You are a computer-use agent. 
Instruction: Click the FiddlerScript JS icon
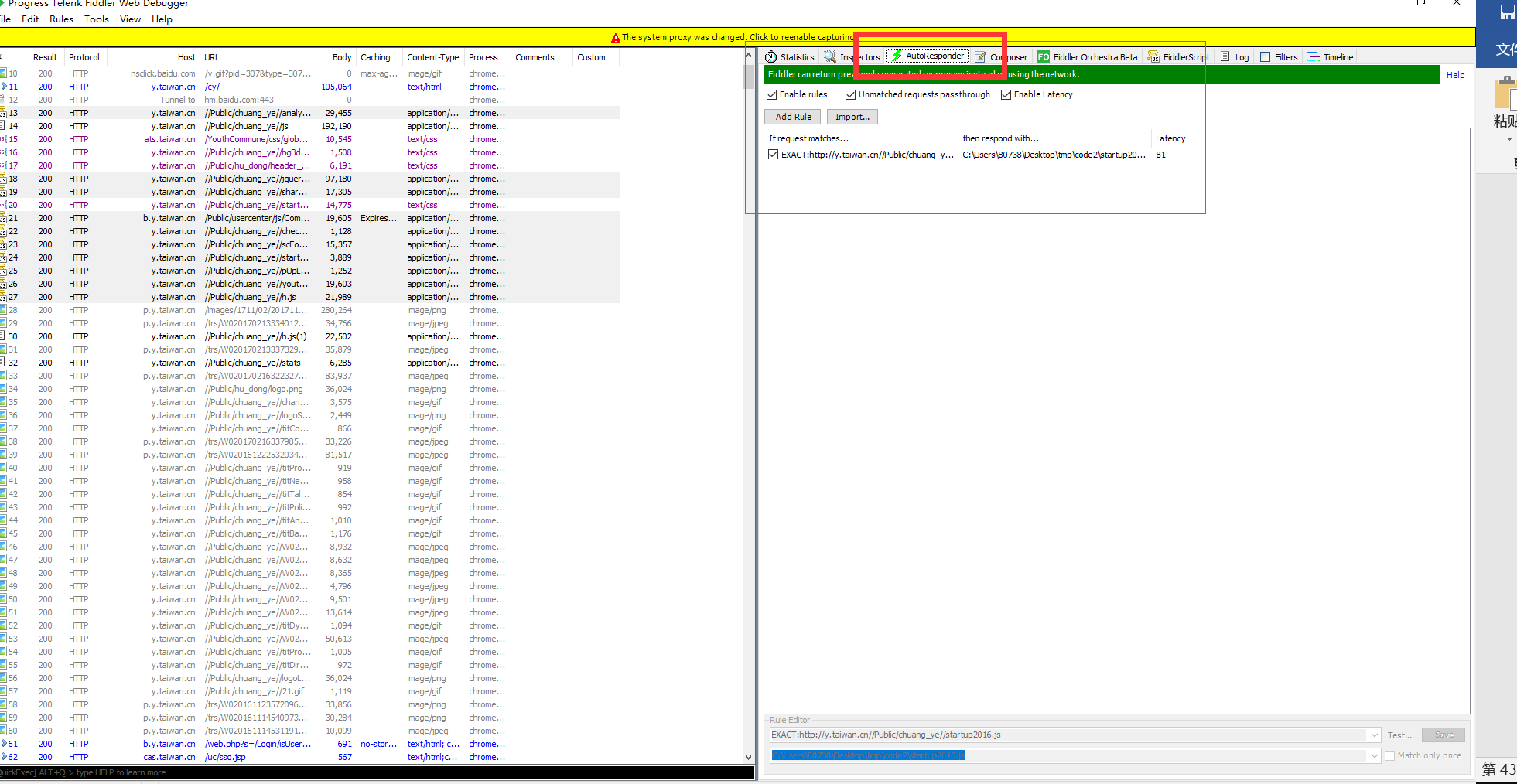point(1153,57)
